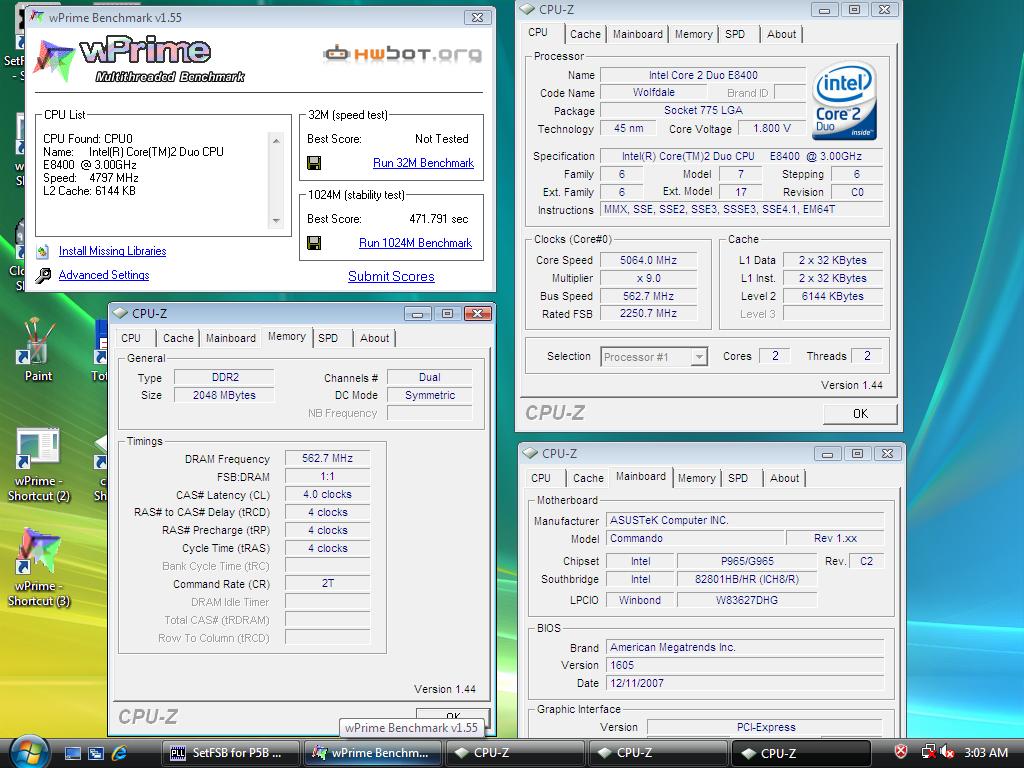Open Mainboard tab in CPU-Z processor window
1024x768 pixels.
[x=637, y=34]
